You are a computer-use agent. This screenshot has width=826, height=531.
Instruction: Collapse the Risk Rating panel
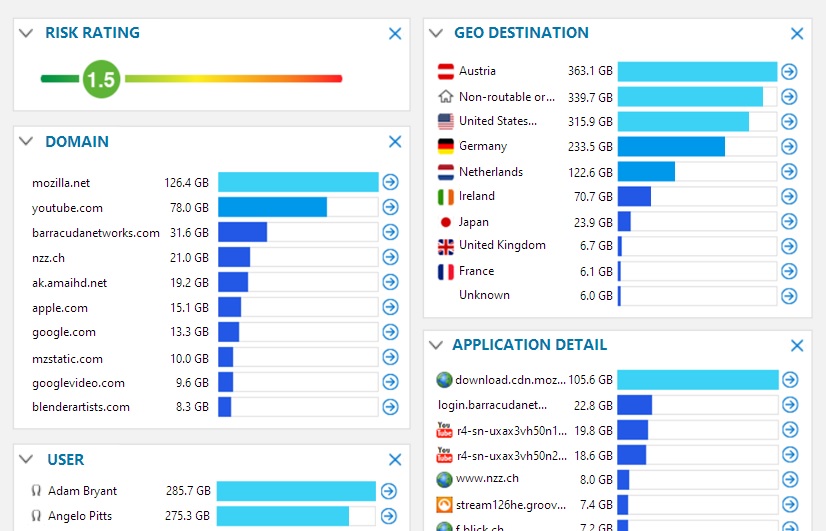(x=26, y=33)
